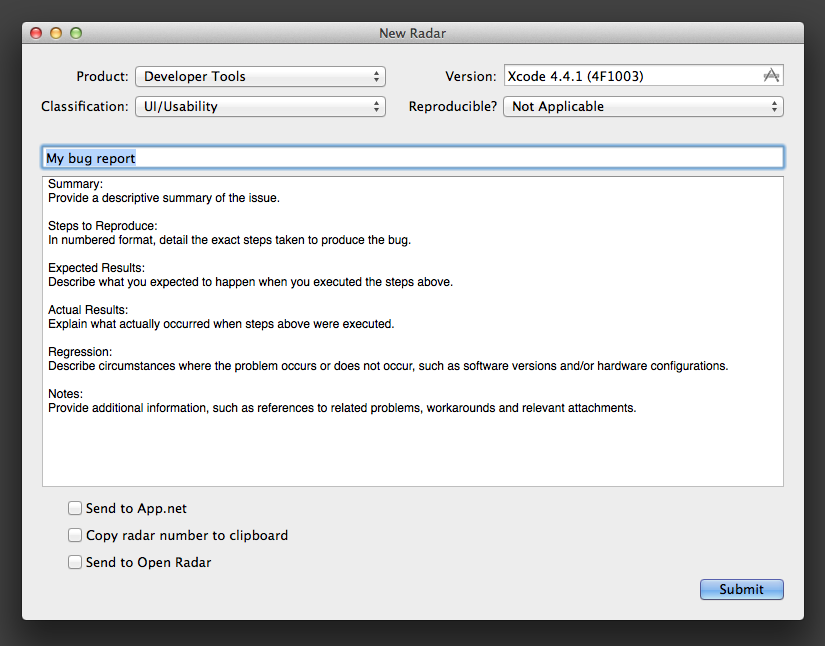Zoom the New Radar window with the green button

[x=76, y=33]
